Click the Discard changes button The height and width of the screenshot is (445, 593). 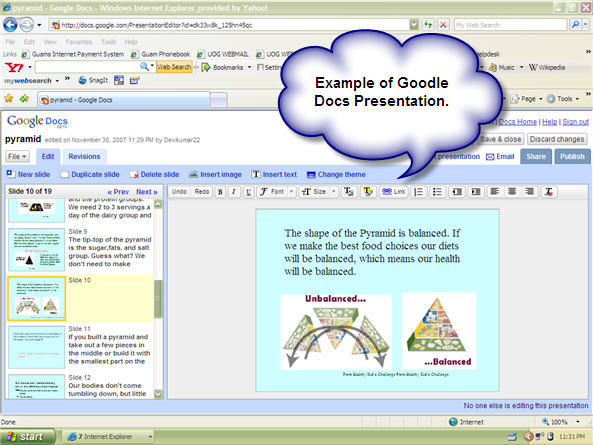pyautogui.click(x=557, y=139)
